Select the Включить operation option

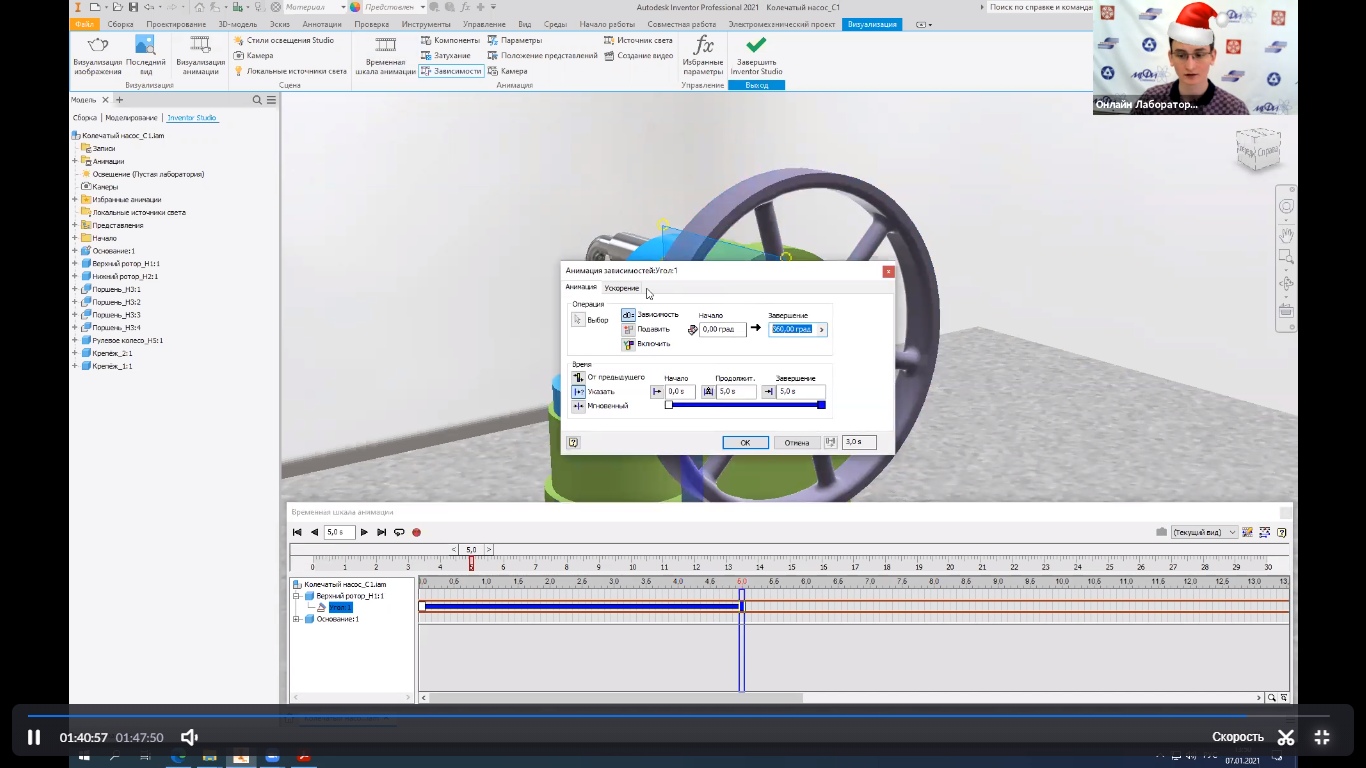pos(628,344)
